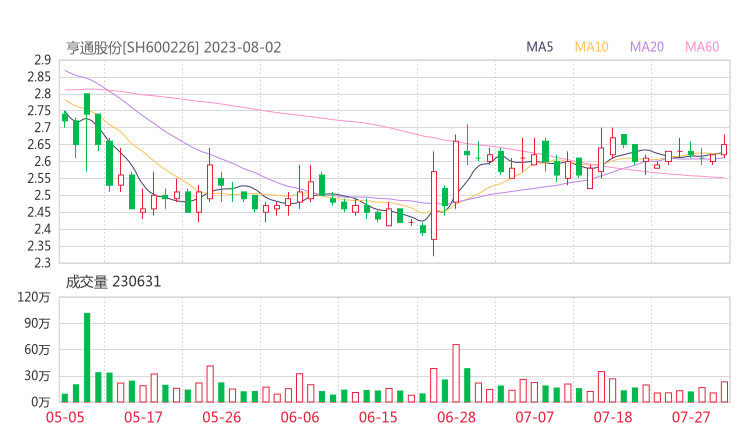Select the 06-15 date label
The image size is (740, 440).
click(378, 417)
